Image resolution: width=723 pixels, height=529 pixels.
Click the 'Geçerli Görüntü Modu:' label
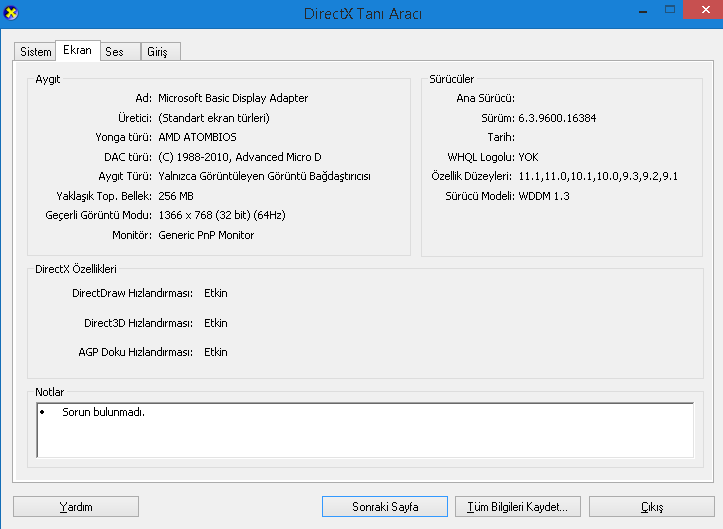click(x=98, y=215)
